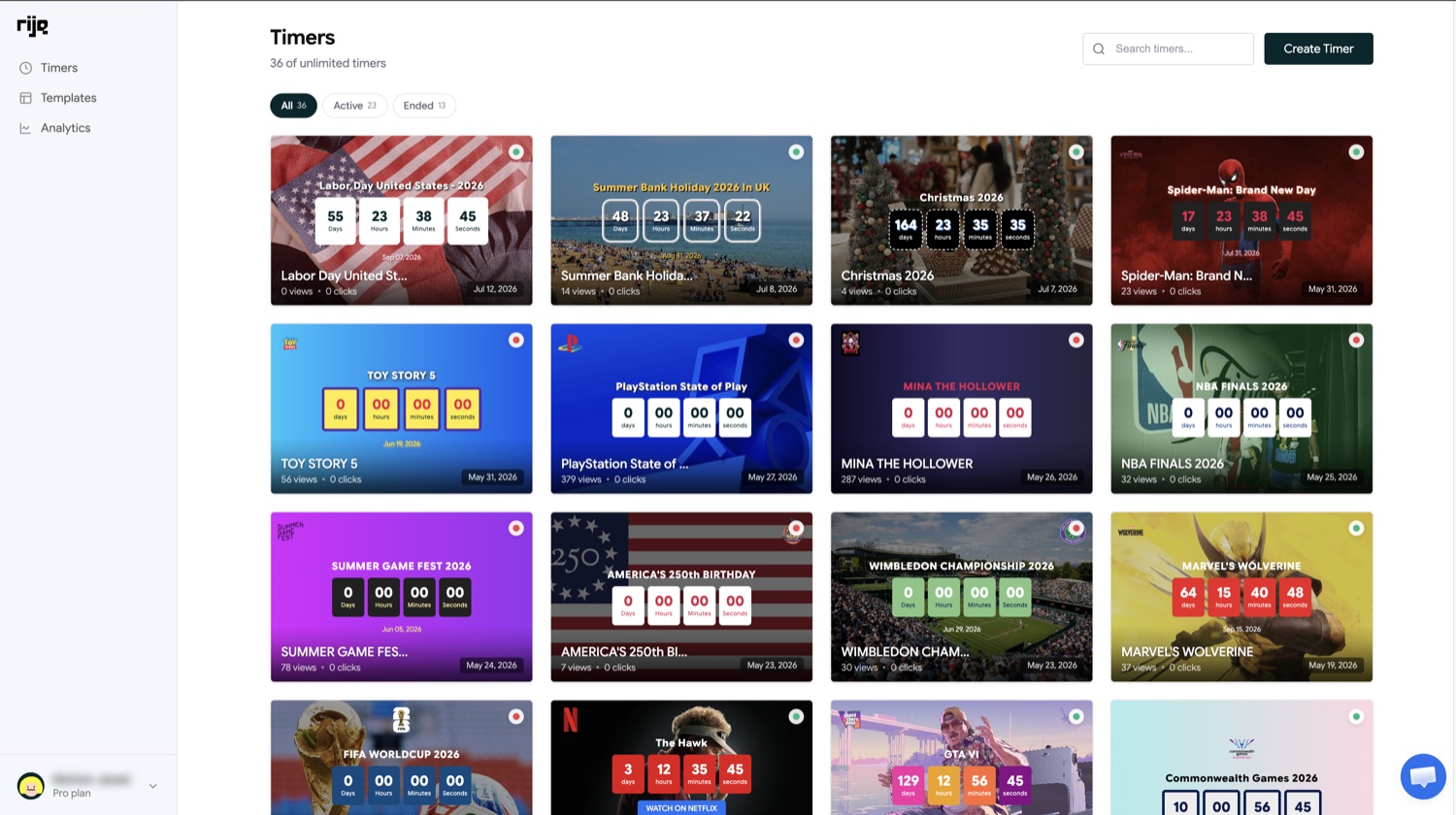
Task: Open Timers from the sidebar
Action: (x=59, y=68)
